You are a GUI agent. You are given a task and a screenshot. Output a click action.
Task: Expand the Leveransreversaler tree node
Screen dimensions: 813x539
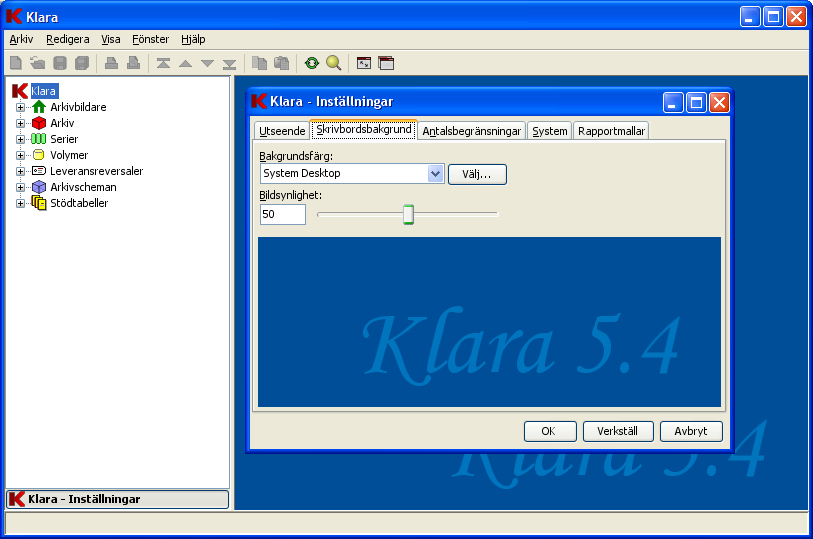click(x=20, y=171)
